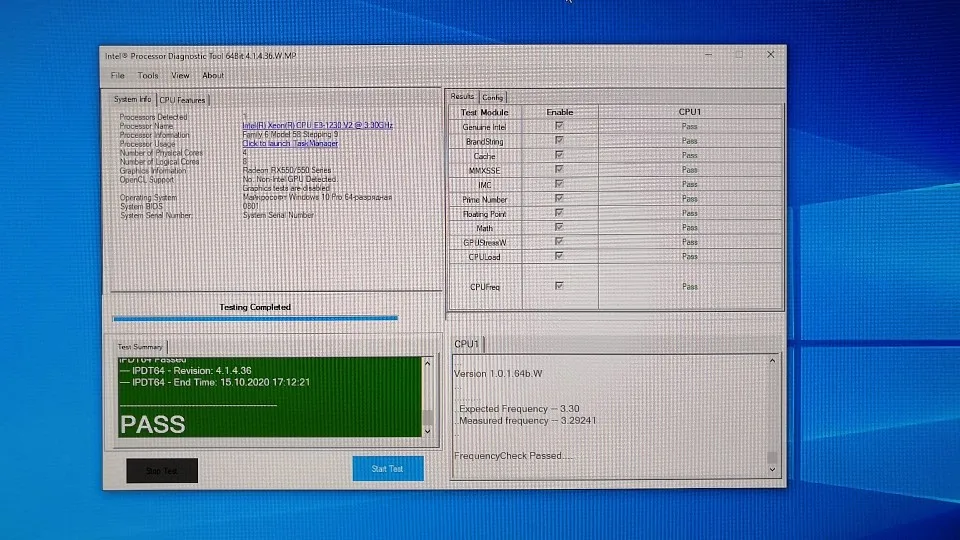Toggle the MMXSSE test checkbox
960x540 pixels.
(559, 169)
